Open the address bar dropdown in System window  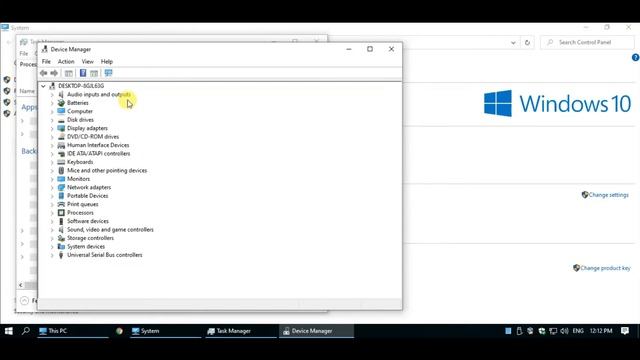[x=513, y=42]
